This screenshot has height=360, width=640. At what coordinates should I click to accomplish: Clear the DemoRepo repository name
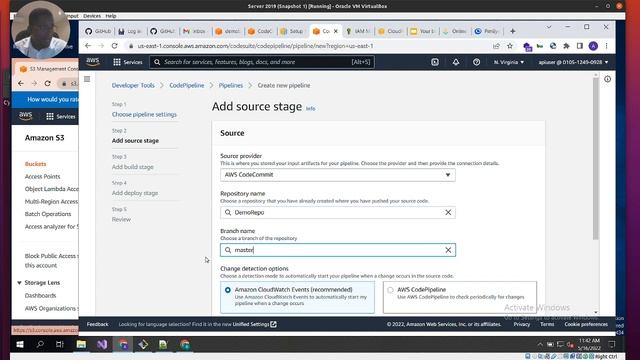[448, 212]
